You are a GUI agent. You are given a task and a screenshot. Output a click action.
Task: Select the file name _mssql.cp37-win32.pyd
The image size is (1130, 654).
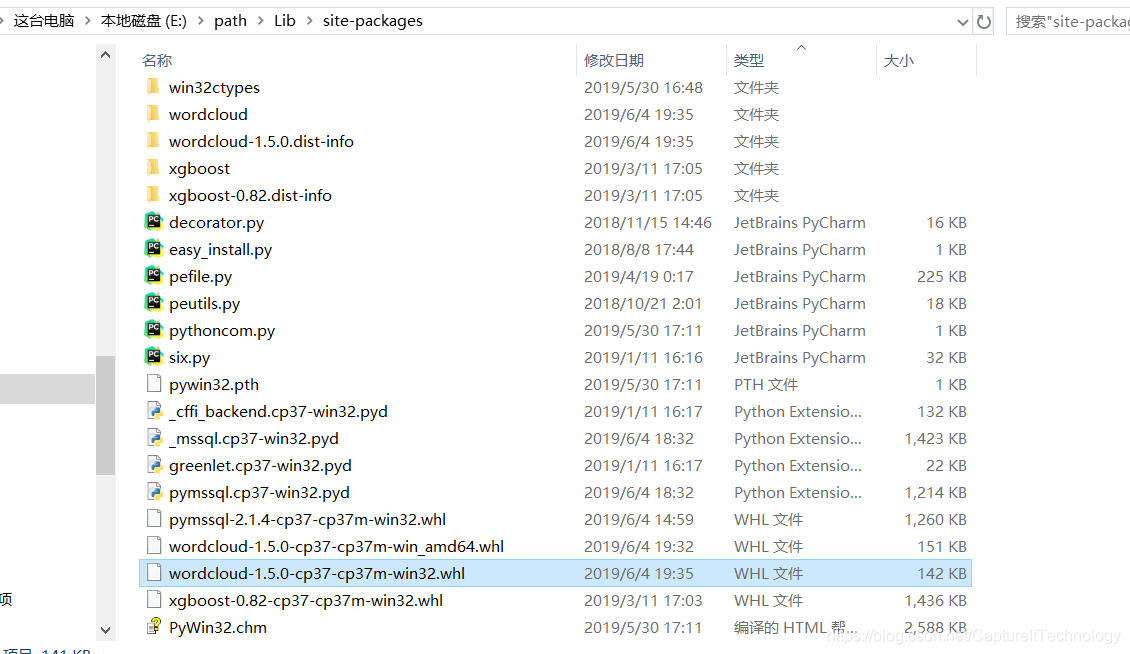point(254,438)
